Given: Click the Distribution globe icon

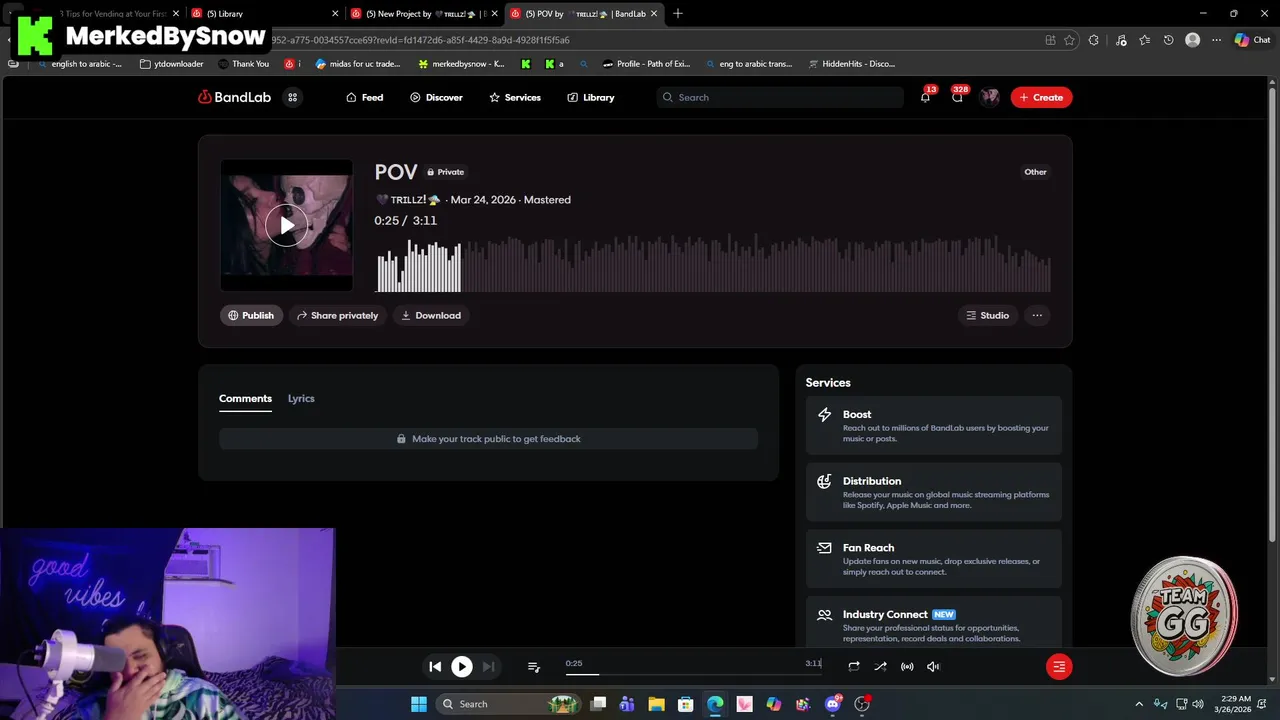Looking at the screenshot, I should pyautogui.click(x=824, y=481).
